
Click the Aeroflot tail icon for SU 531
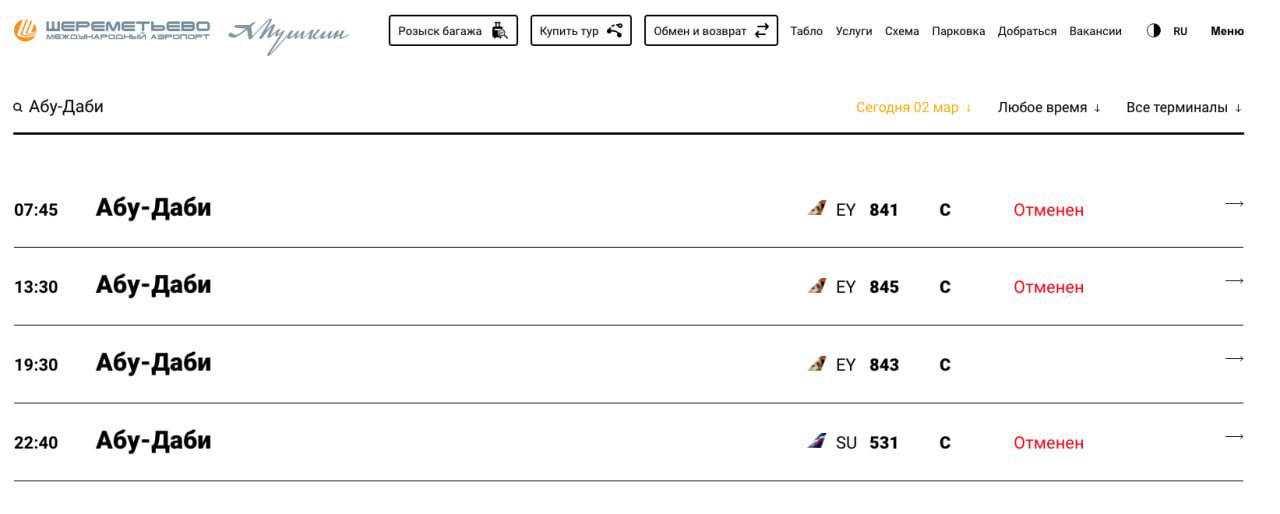tap(817, 441)
